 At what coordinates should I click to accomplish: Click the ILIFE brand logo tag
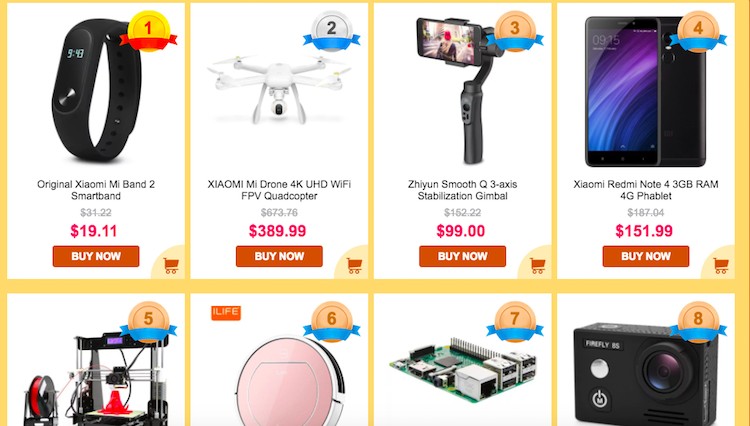[x=226, y=313]
